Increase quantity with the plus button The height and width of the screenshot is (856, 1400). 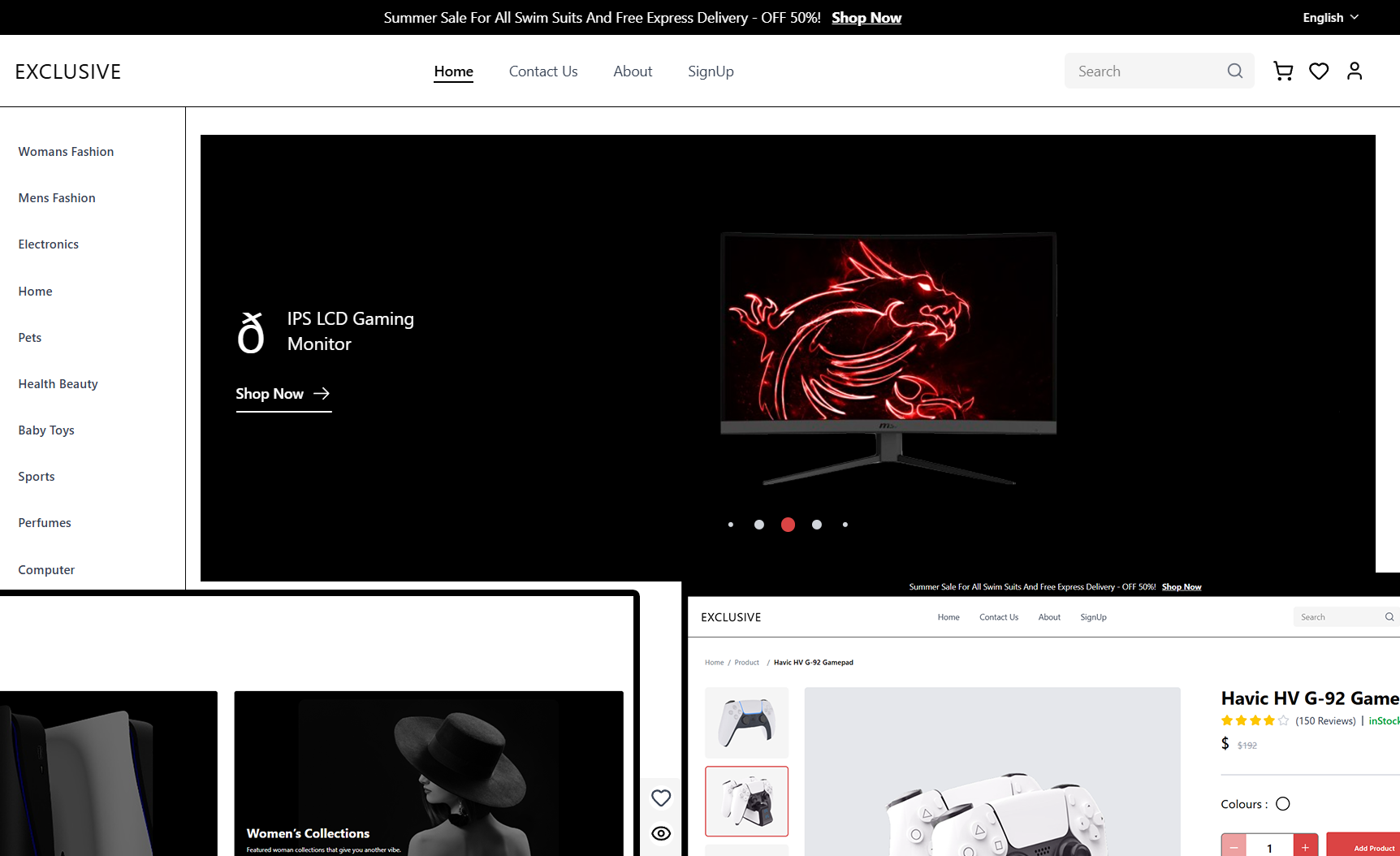coord(1306,845)
